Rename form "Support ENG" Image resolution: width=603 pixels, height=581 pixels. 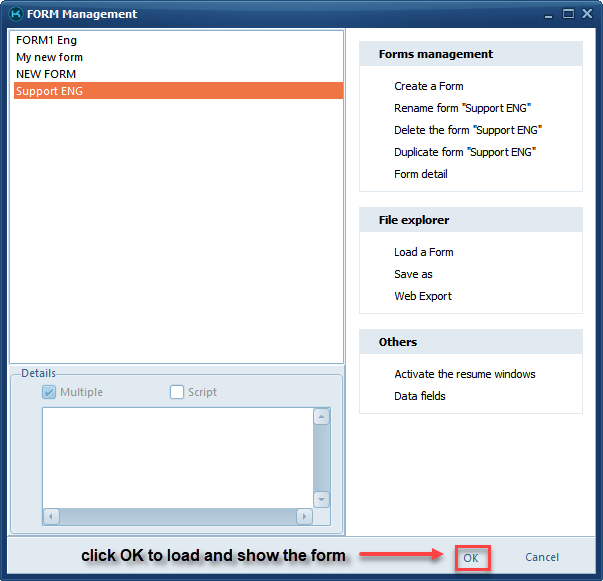462,108
